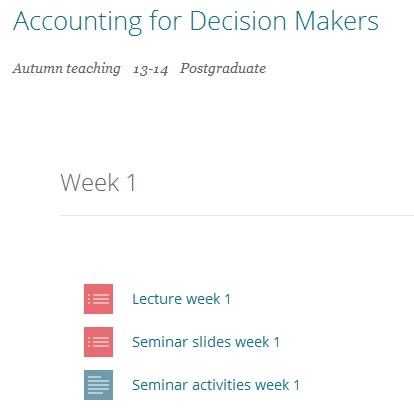
Task: Click the word teaching in the Autumn teaching label
Action: click(x=93, y=69)
